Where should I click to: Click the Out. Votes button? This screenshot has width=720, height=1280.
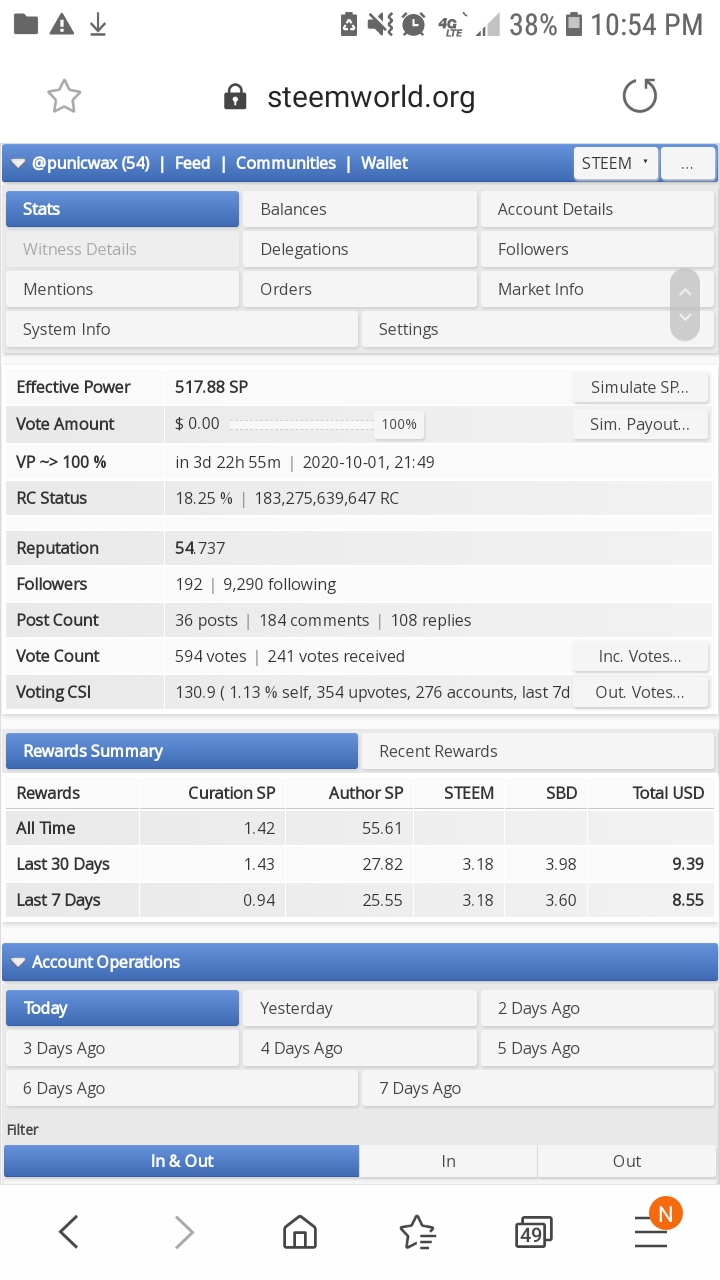click(x=640, y=692)
